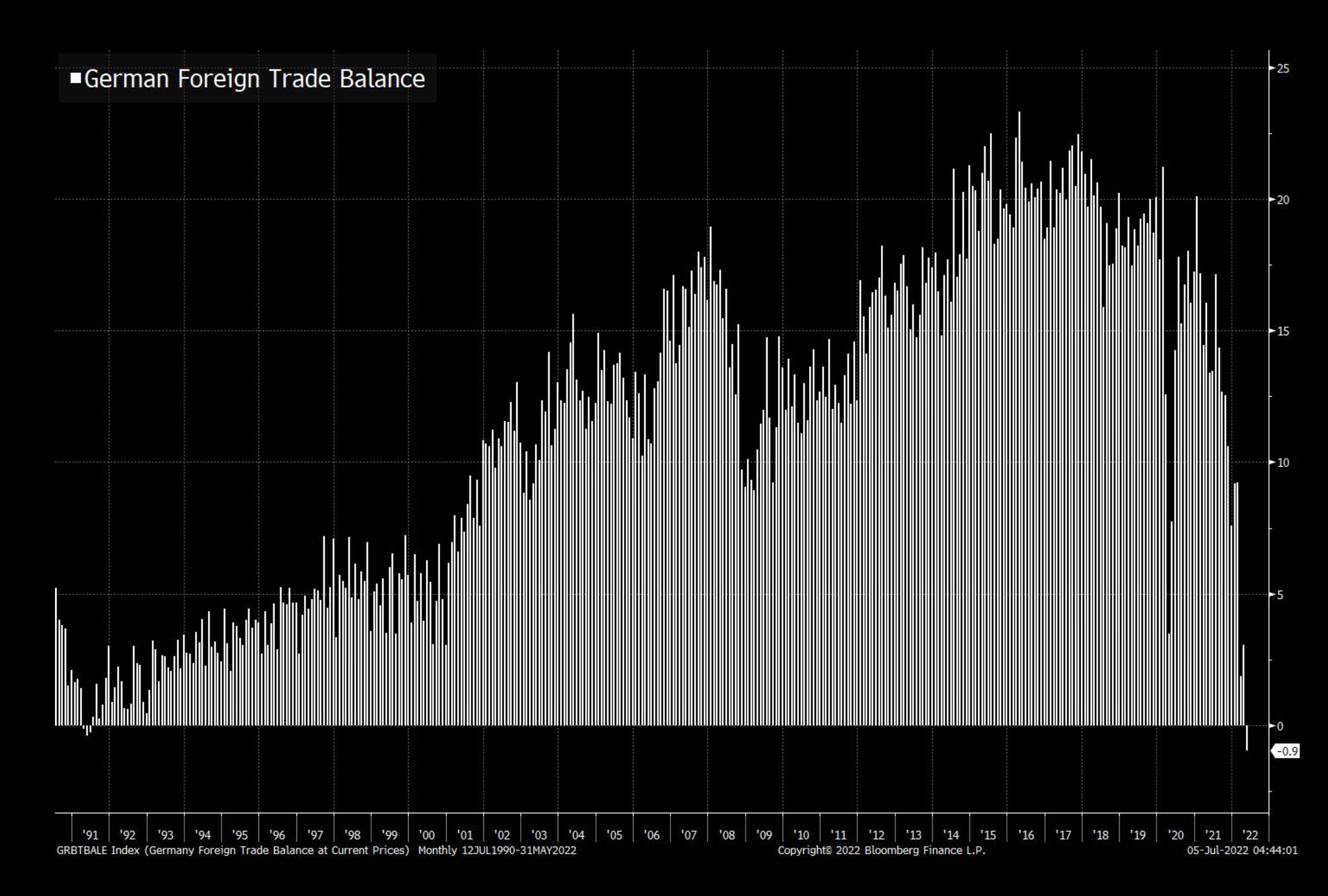The image size is (1328, 896).
Task: Select the '91 year marker
Action: pyautogui.click(x=90, y=835)
